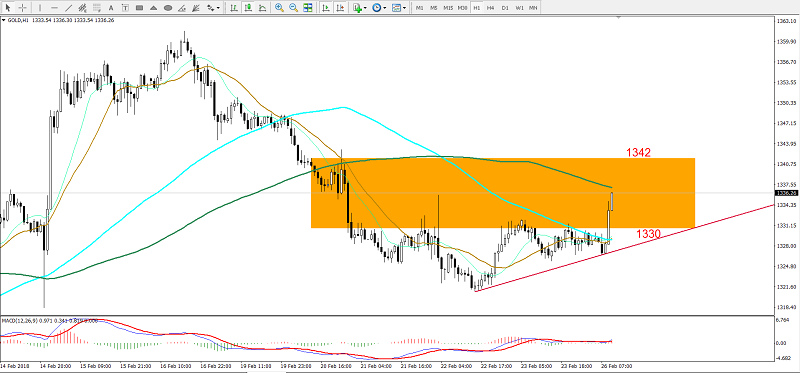Choose the Gann fan tool
This screenshot has height=373, width=800.
[196, 8]
